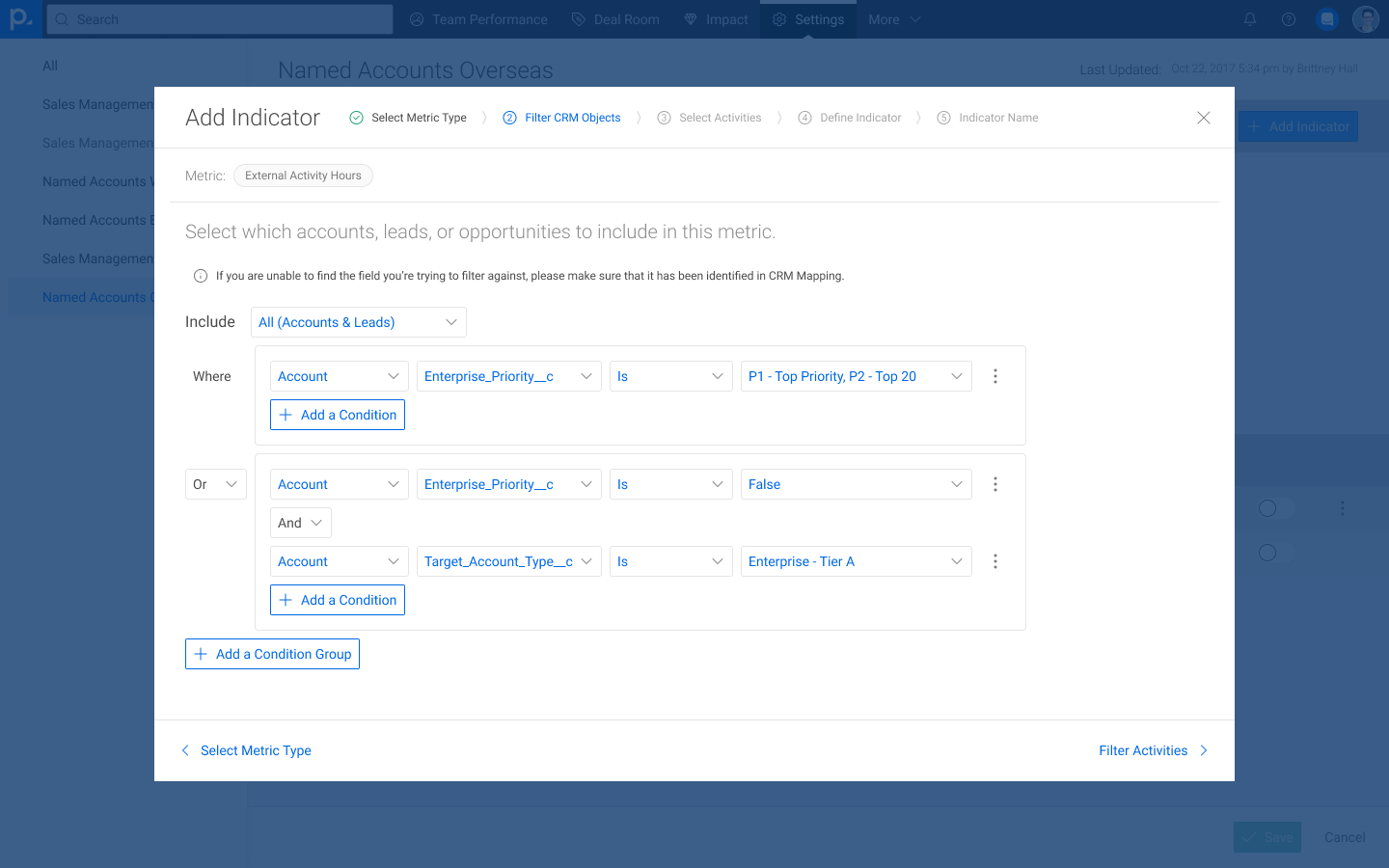1389x868 pixels.
Task: Open options menu for the False condition row
Action: point(994,484)
